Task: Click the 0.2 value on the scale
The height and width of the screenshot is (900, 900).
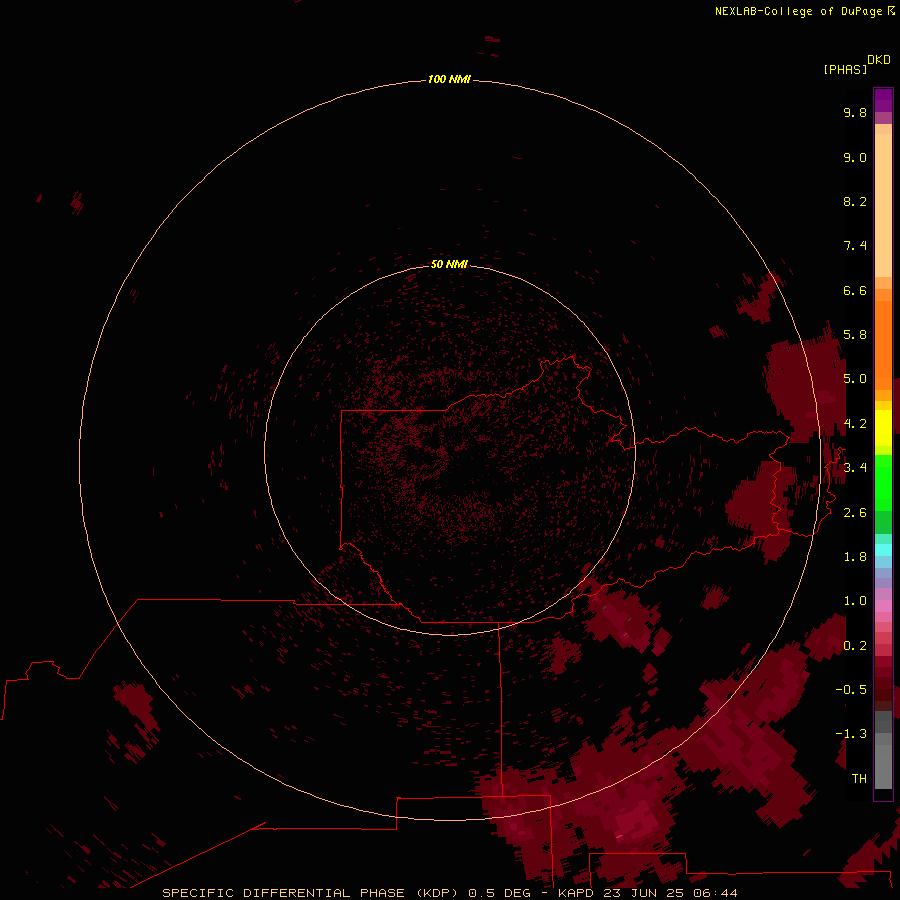Action: tap(855, 646)
